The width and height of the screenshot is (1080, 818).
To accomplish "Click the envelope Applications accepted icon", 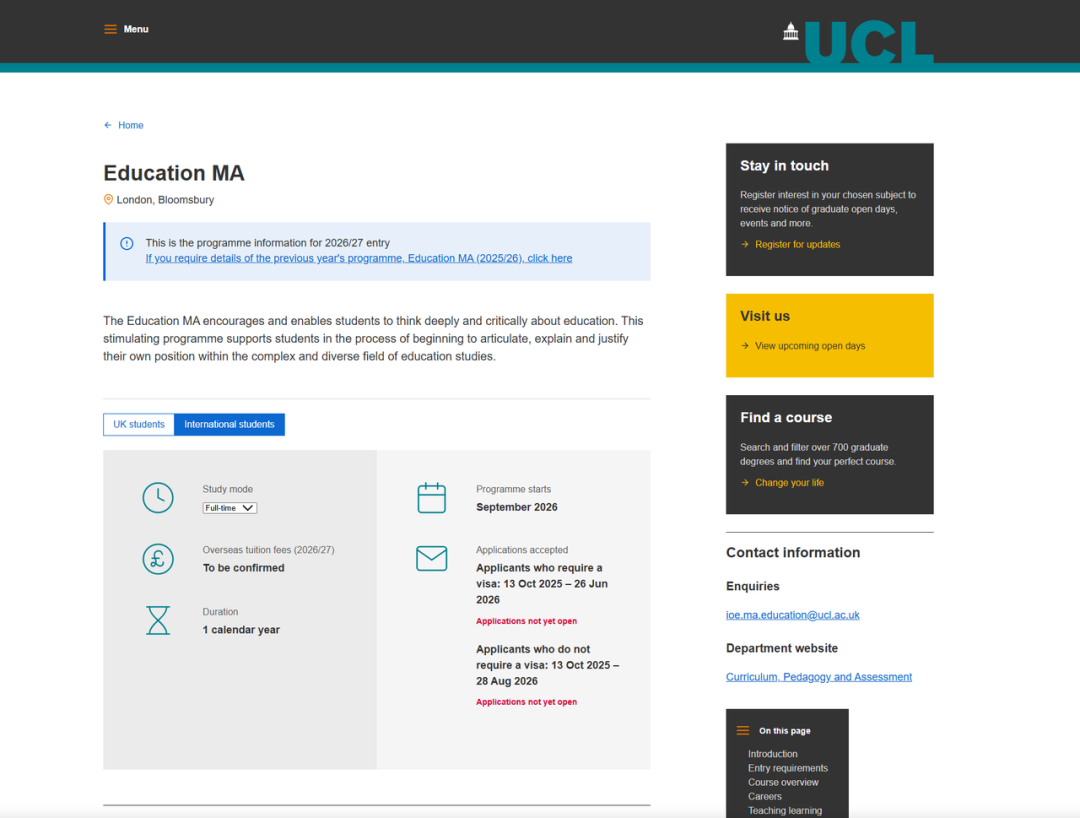I will (431, 559).
